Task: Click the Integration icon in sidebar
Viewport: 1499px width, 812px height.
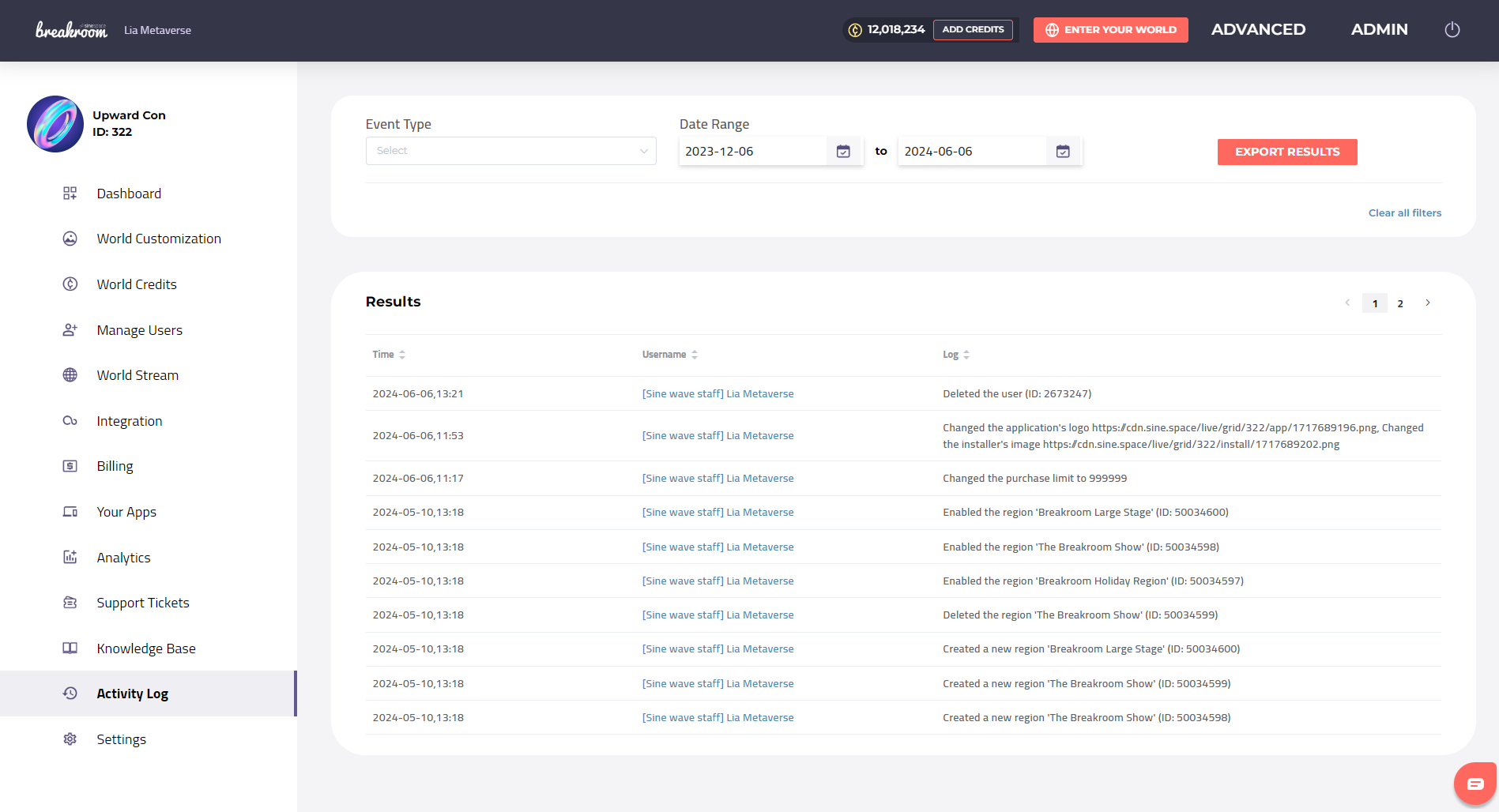Action: 70,421
